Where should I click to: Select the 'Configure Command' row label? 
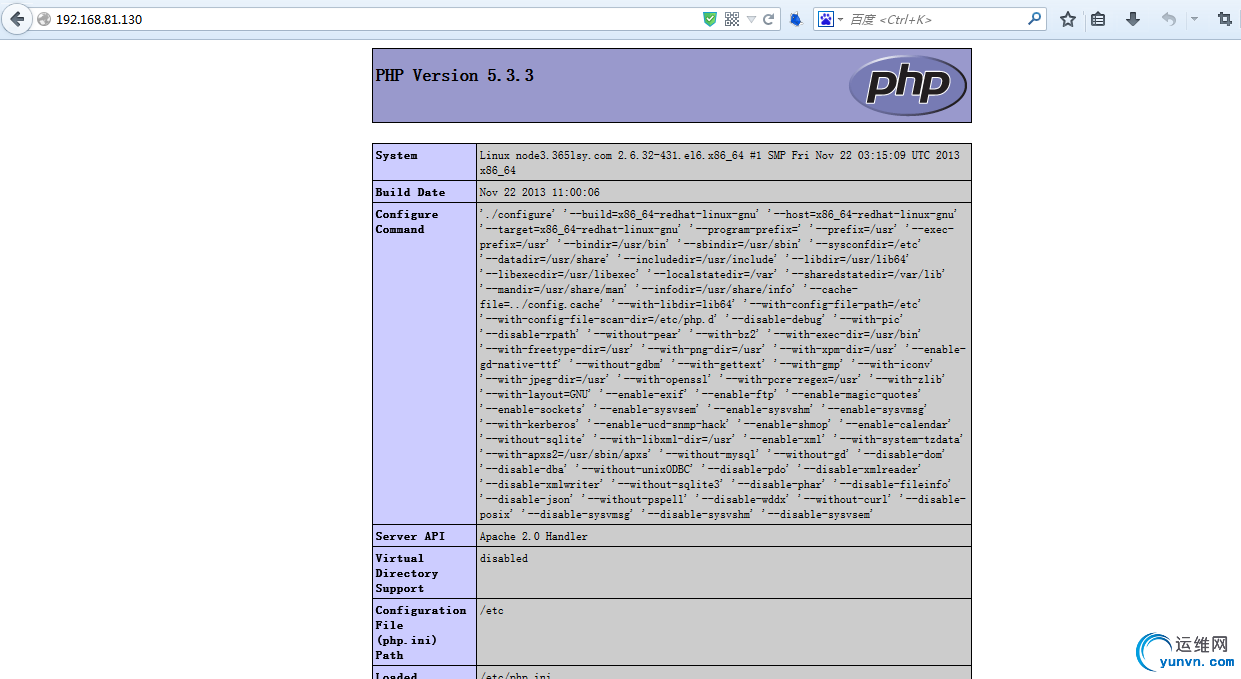click(x=407, y=222)
